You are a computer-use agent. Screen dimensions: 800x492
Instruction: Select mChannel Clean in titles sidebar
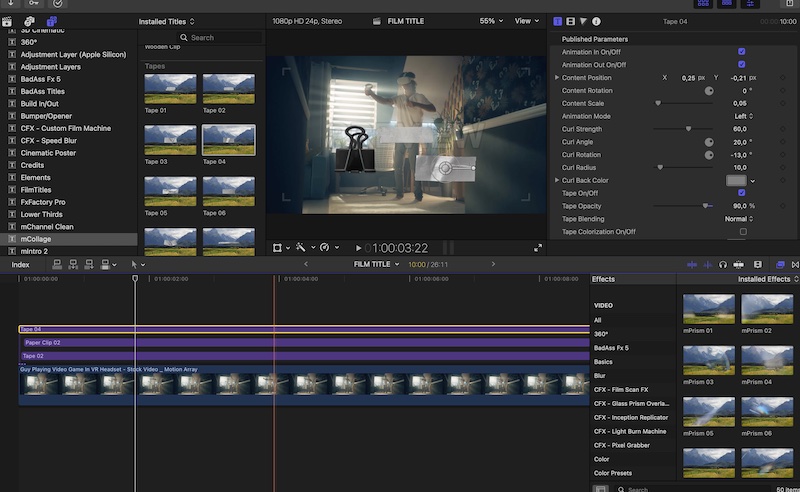[x=47, y=227]
